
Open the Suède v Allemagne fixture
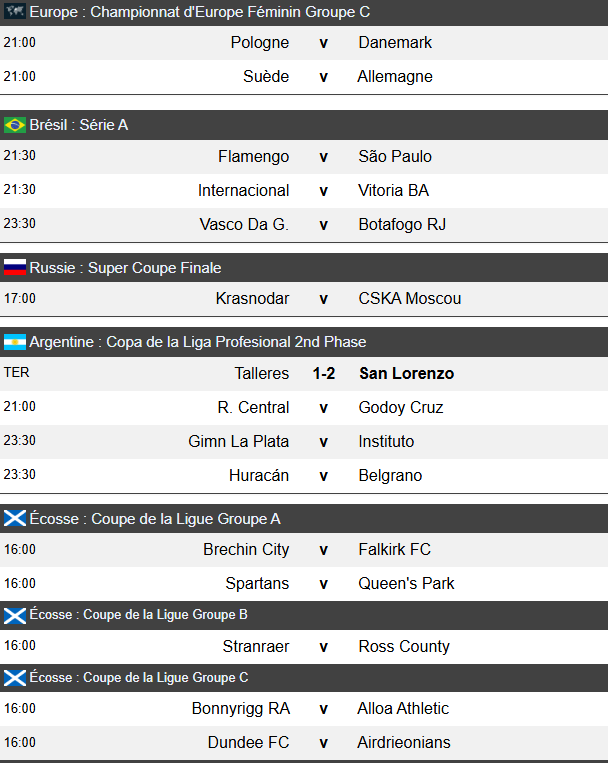(x=323, y=77)
